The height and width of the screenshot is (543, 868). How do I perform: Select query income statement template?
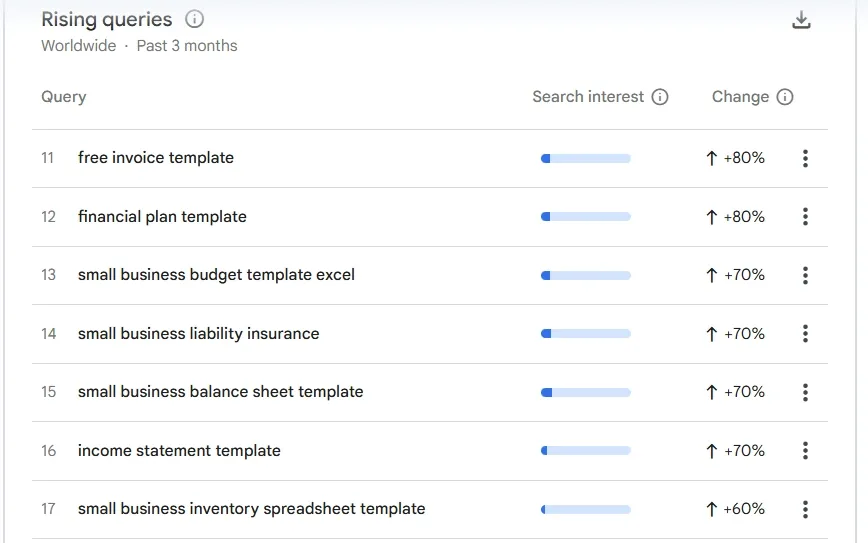[x=179, y=451]
